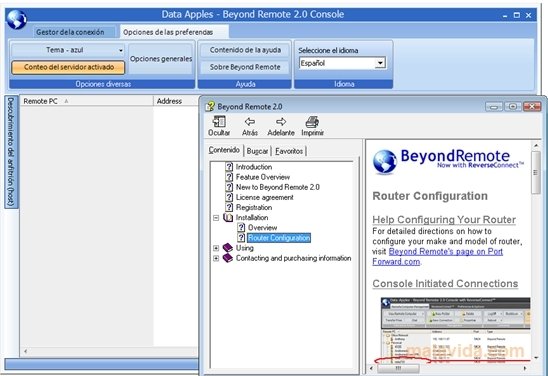
Task: Open the Favoritos tab in help
Action: click(x=289, y=151)
